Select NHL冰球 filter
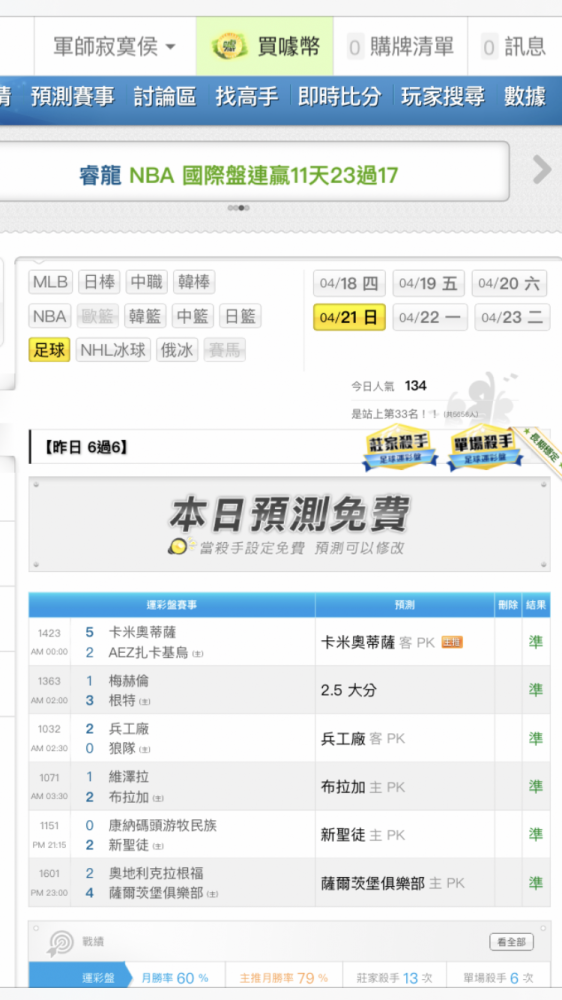Viewport: 562px width, 1000px height. tap(114, 350)
